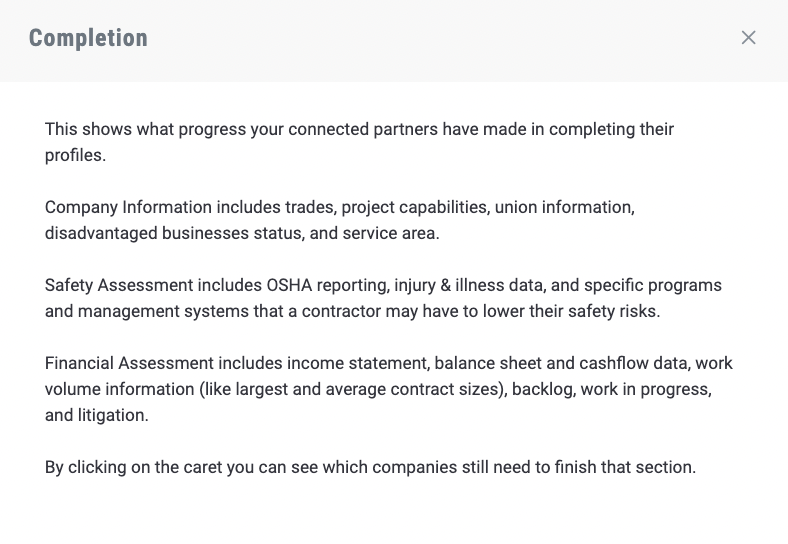Close the Completion dialog with the X

[x=748, y=38]
